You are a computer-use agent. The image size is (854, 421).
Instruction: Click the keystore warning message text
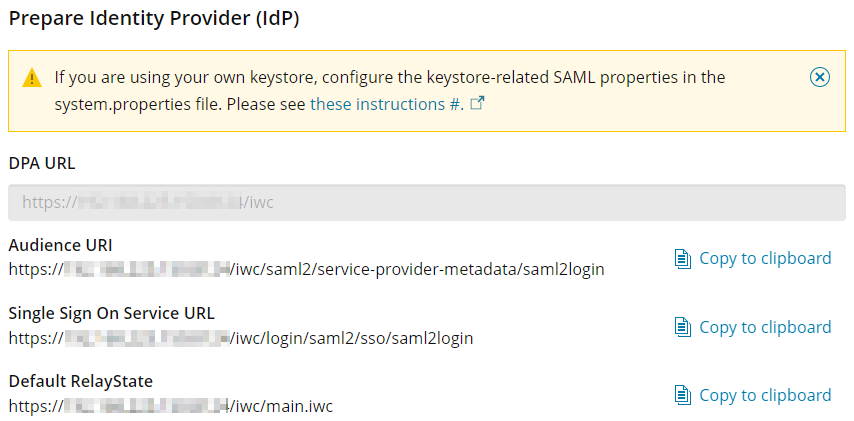390,77
